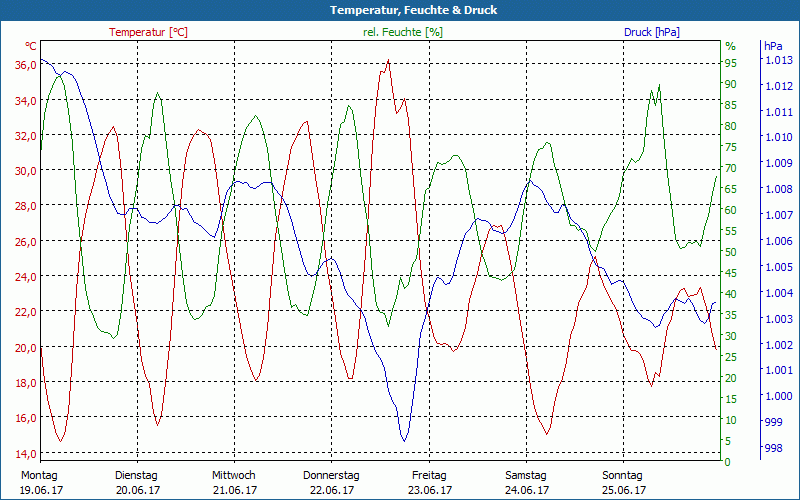Click the "18,0" temperature axis value
This screenshot has width=800, height=500.
(x=26, y=383)
